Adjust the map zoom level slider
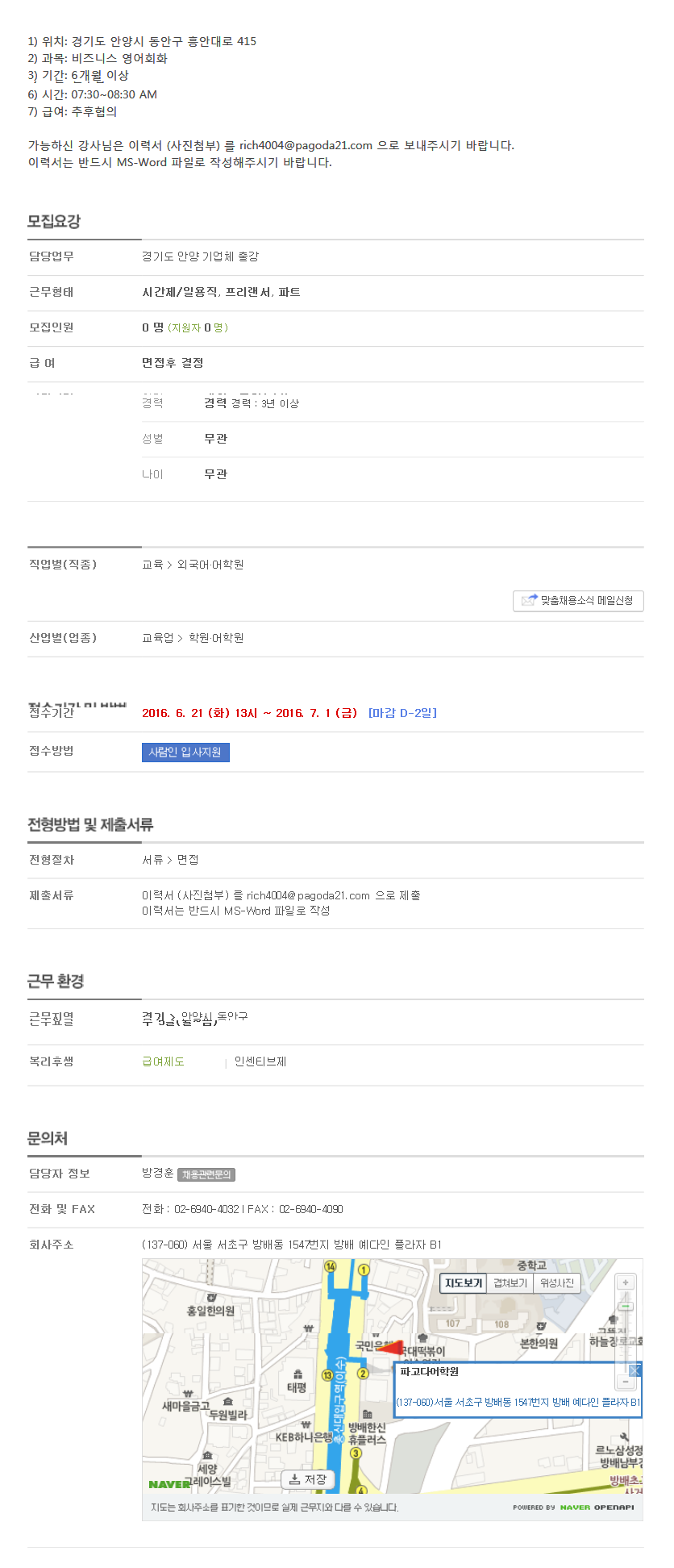 tap(626, 1307)
